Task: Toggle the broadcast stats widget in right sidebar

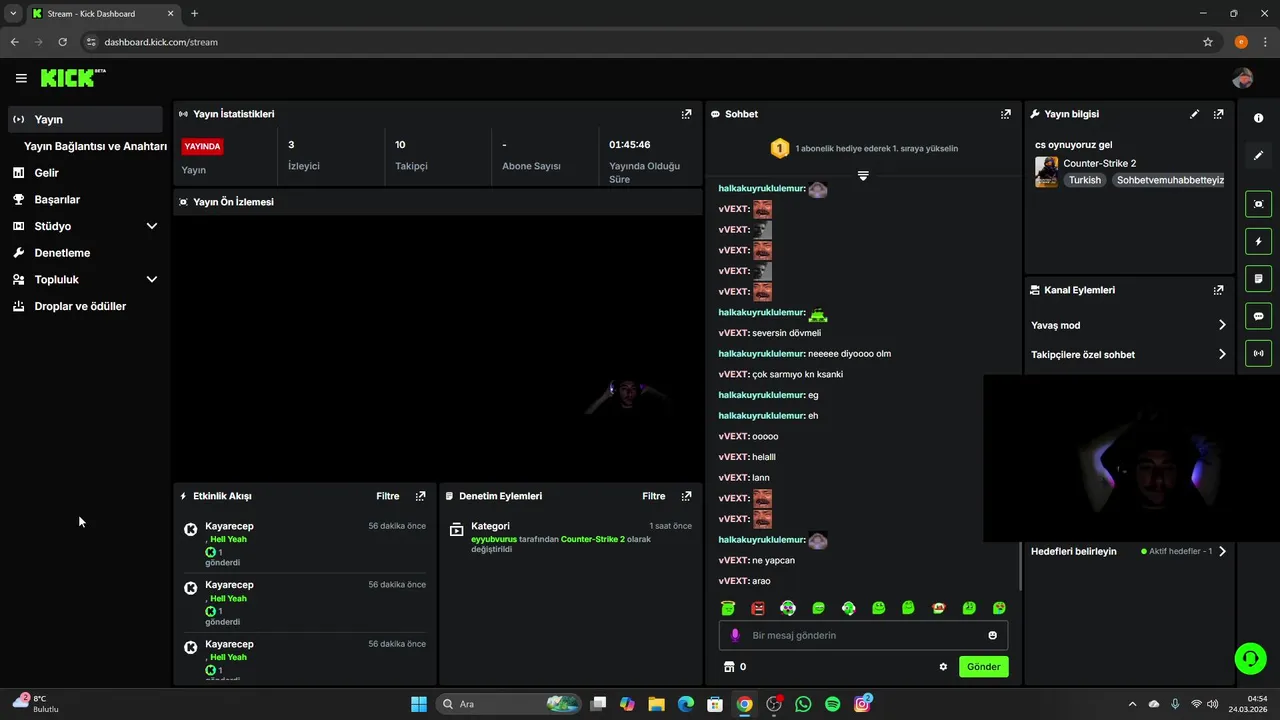Action: point(1258,352)
